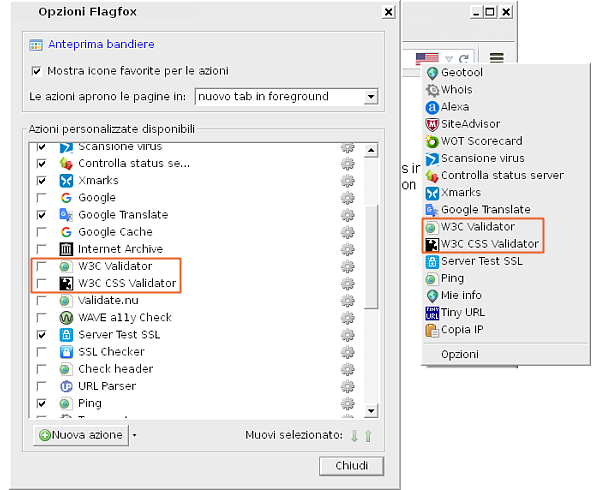Select Alexa from Flagfox menu
Viewport: 600px width, 490px height.
pyautogui.click(x=505, y=107)
